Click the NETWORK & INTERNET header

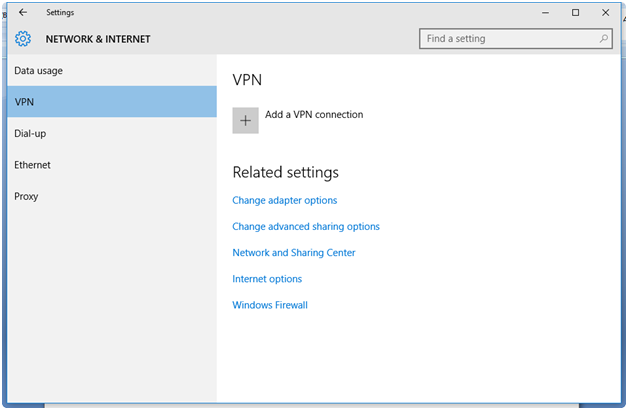click(98, 39)
